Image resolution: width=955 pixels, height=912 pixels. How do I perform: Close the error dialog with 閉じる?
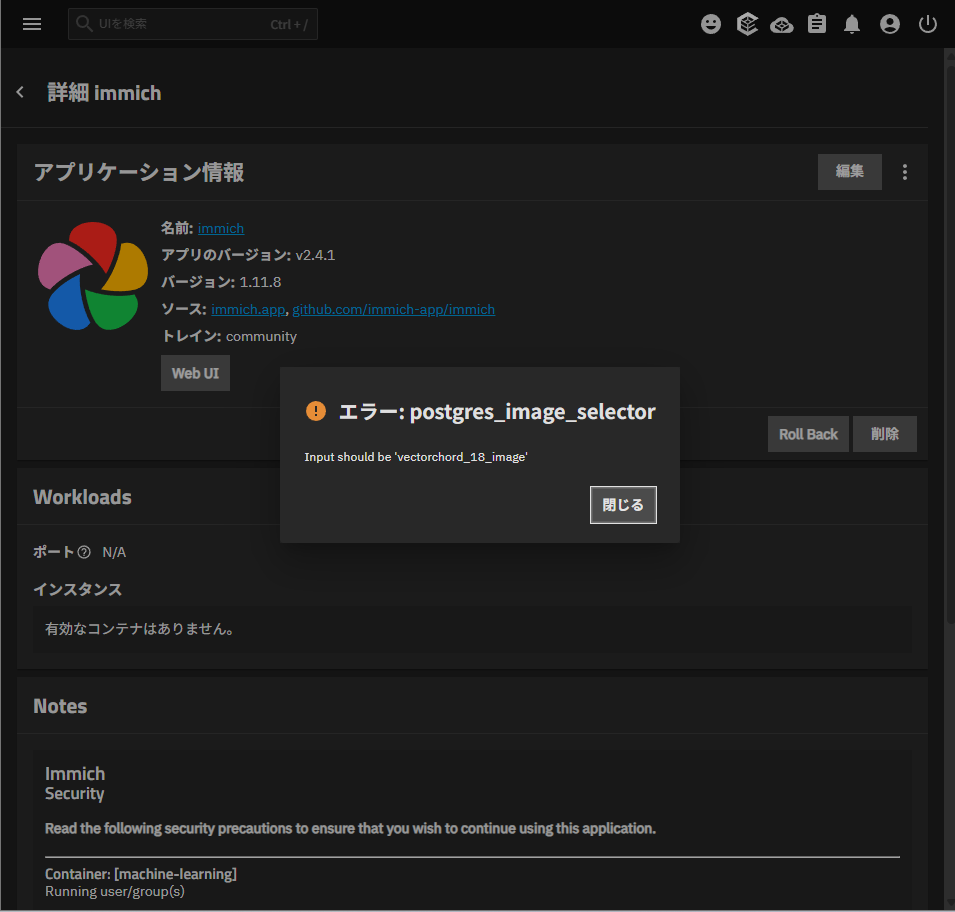[x=622, y=504]
